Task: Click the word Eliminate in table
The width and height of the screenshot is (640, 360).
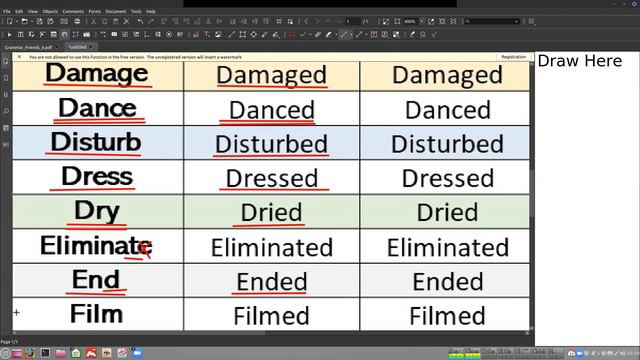Action: tap(96, 246)
